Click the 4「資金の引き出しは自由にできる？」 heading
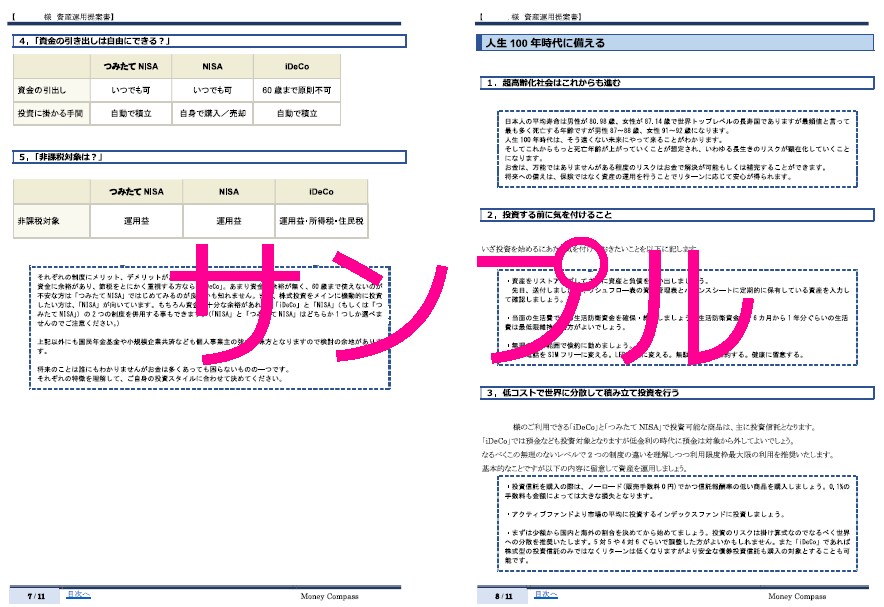The image size is (884, 607). point(210,41)
